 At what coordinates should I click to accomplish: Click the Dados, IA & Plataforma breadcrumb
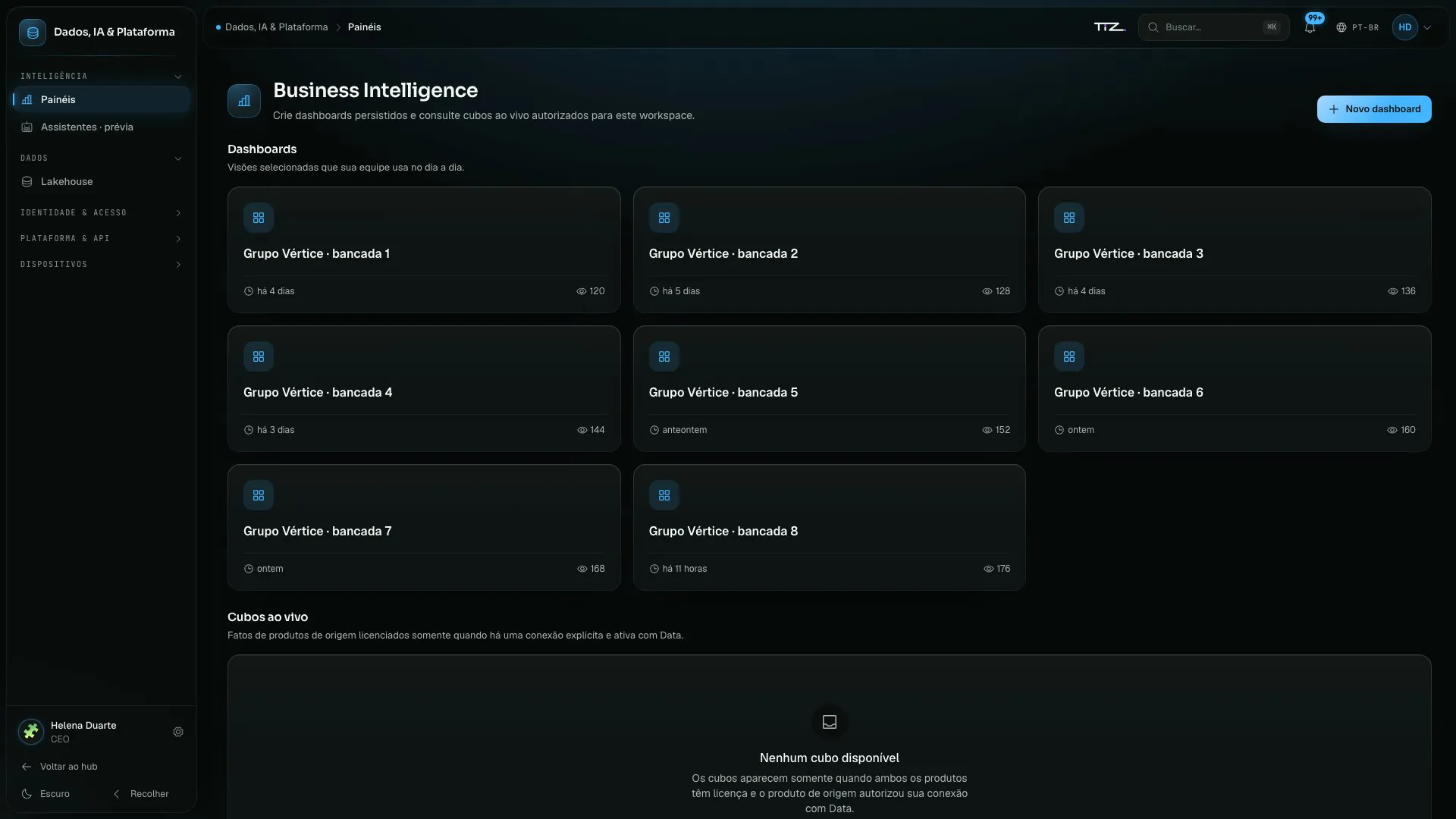276,27
